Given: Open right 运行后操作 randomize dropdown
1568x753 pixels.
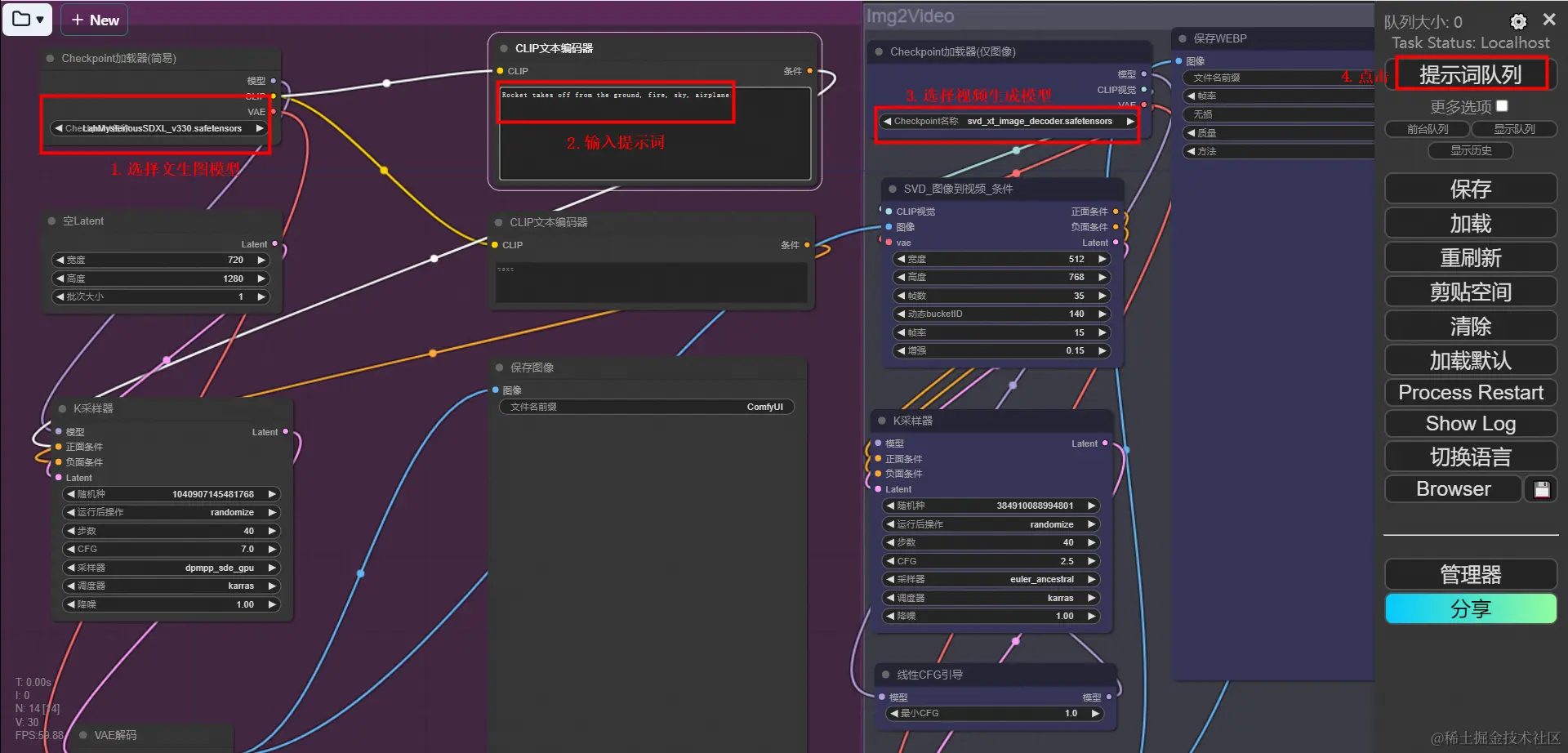Looking at the screenshot, I should pos(991,524).
